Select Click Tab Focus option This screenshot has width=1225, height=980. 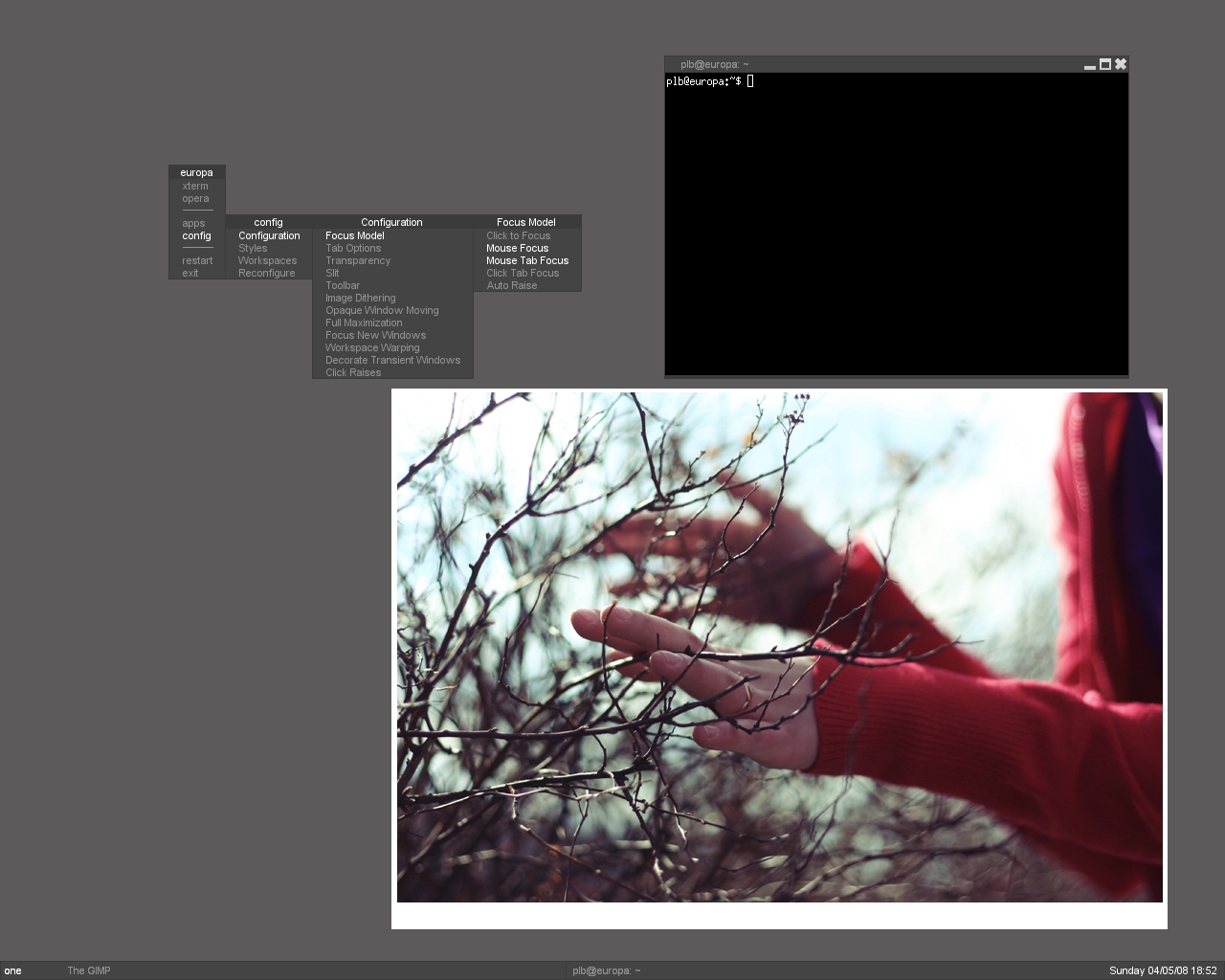tap(527, 274)
